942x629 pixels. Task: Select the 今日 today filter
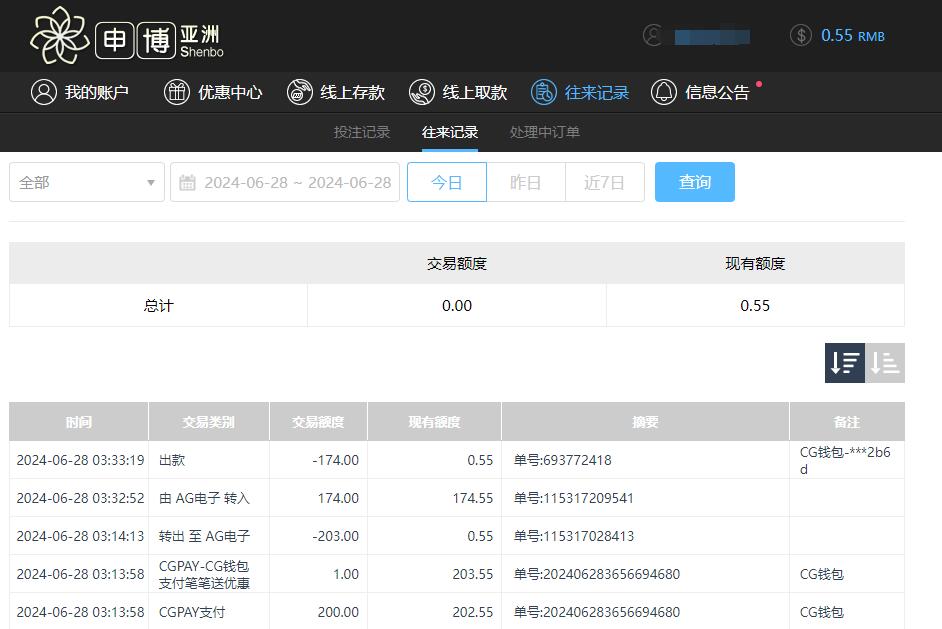click(x=446, y=181)
